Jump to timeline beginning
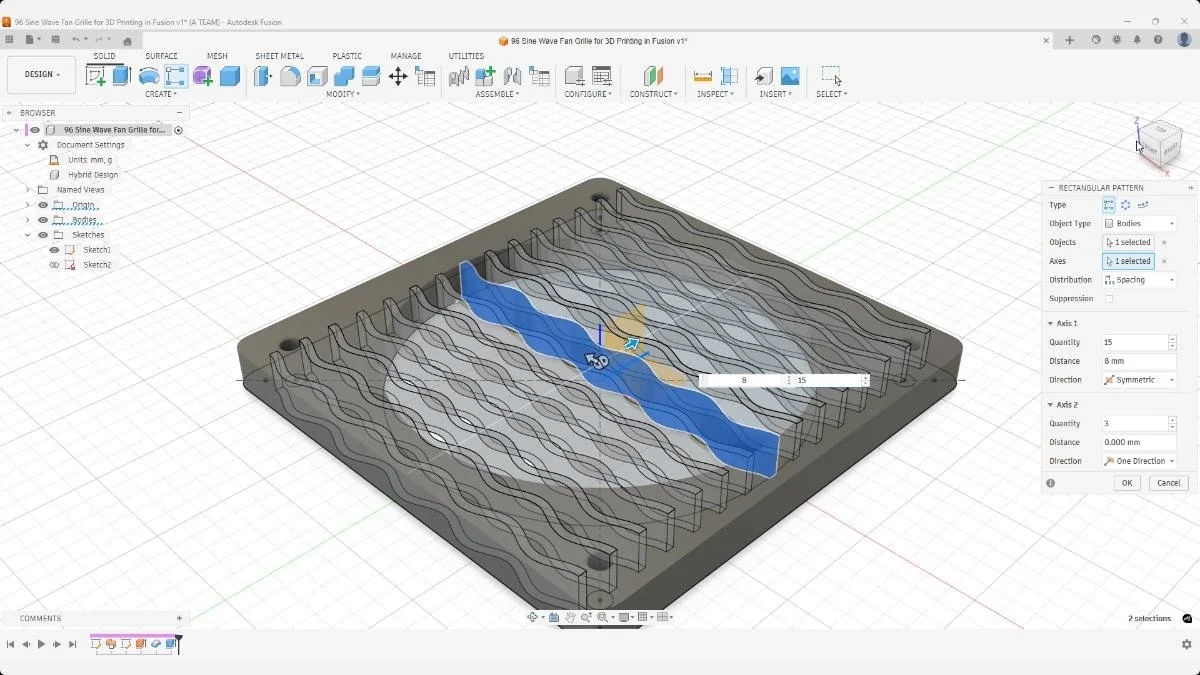This screenshot has height=675, width=1200. (x=11, y=645)
